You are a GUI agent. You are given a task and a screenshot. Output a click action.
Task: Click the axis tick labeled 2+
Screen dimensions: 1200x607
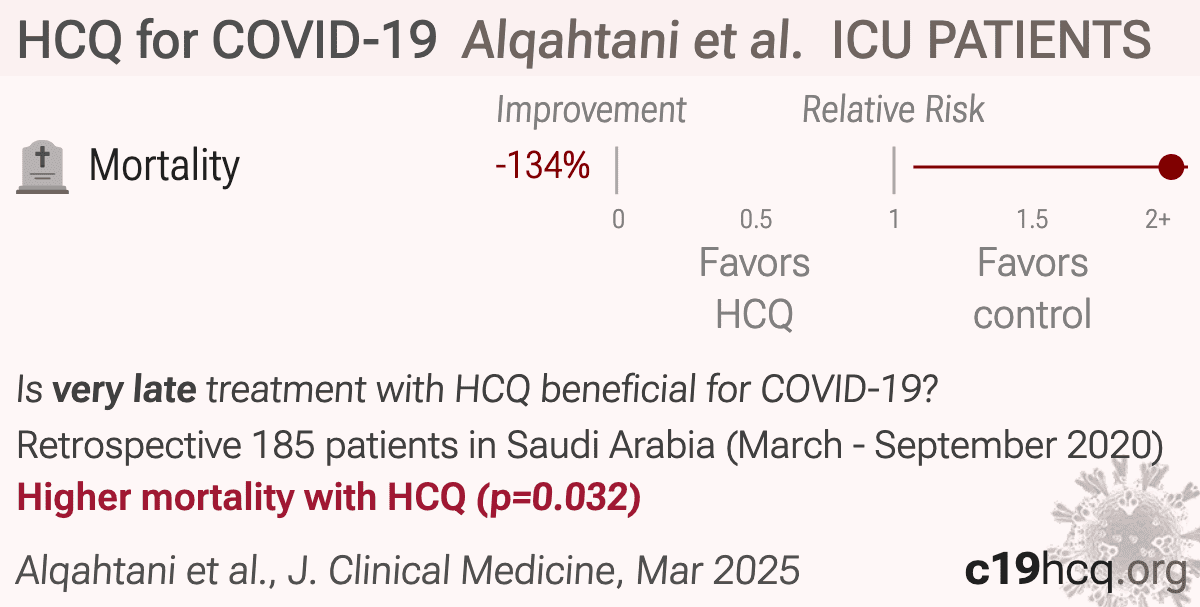(1158, 219)
